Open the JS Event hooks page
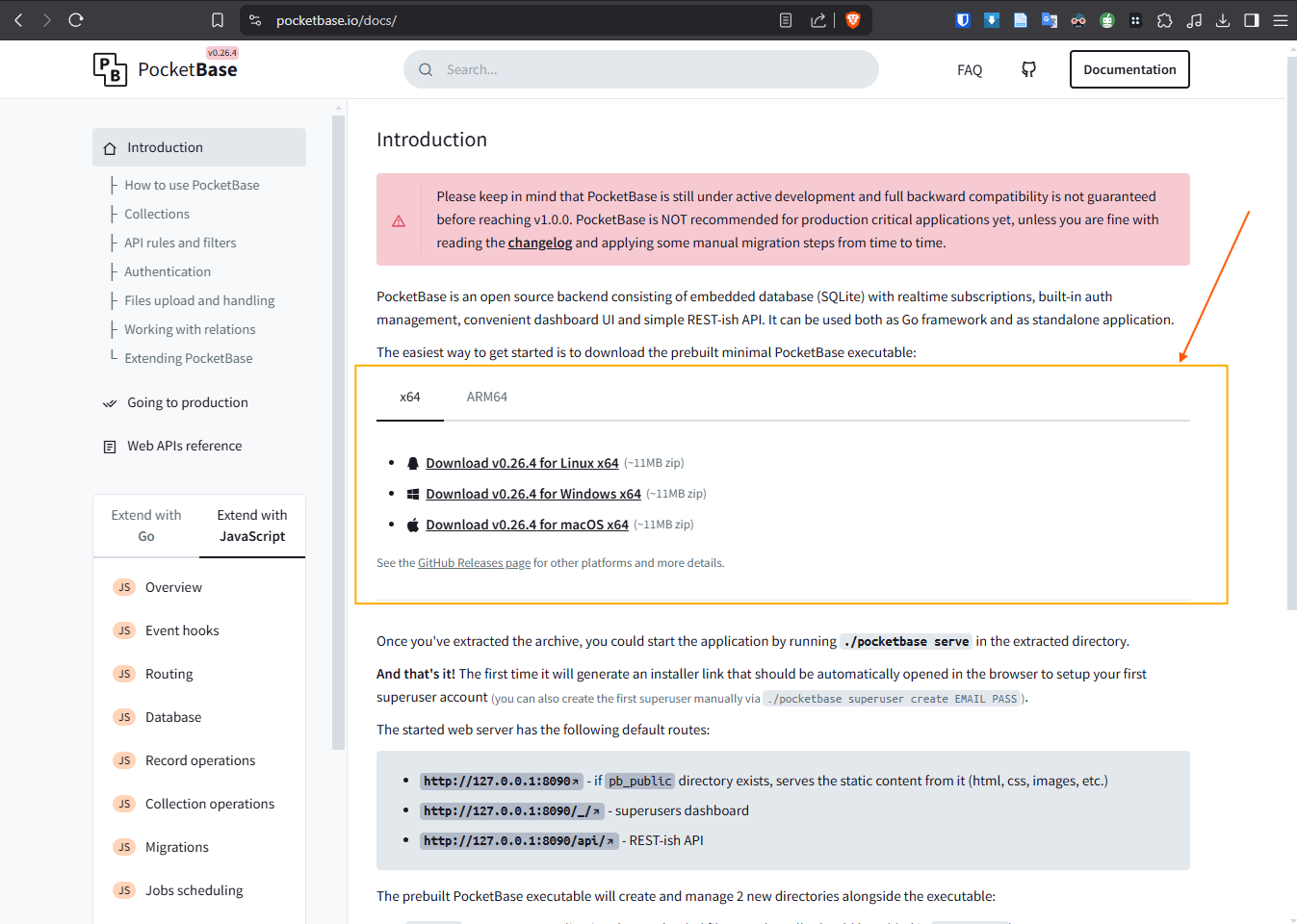The height and width of the screenshot is (924, 1297). pos(182,630)
